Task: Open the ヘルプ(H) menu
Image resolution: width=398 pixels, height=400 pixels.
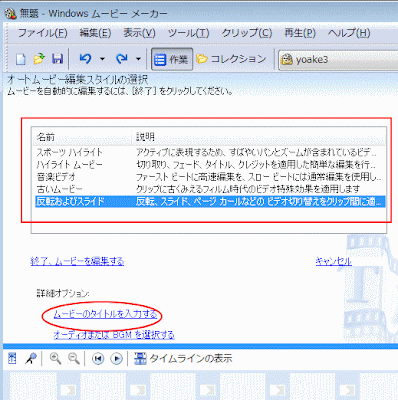Action: [349, 33]
